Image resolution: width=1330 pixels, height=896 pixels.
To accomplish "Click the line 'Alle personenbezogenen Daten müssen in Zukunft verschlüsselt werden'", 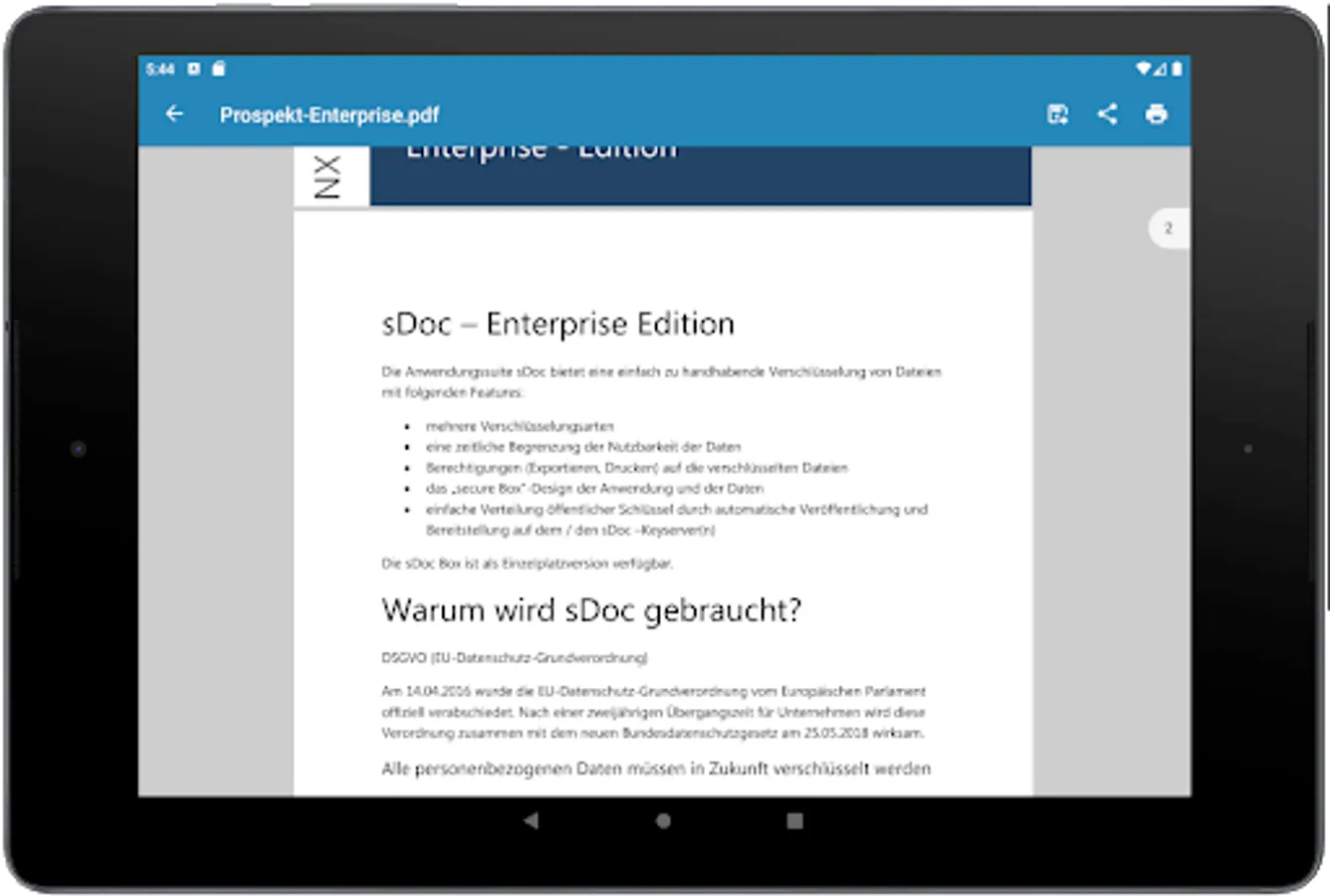I will tap(656, 769).
